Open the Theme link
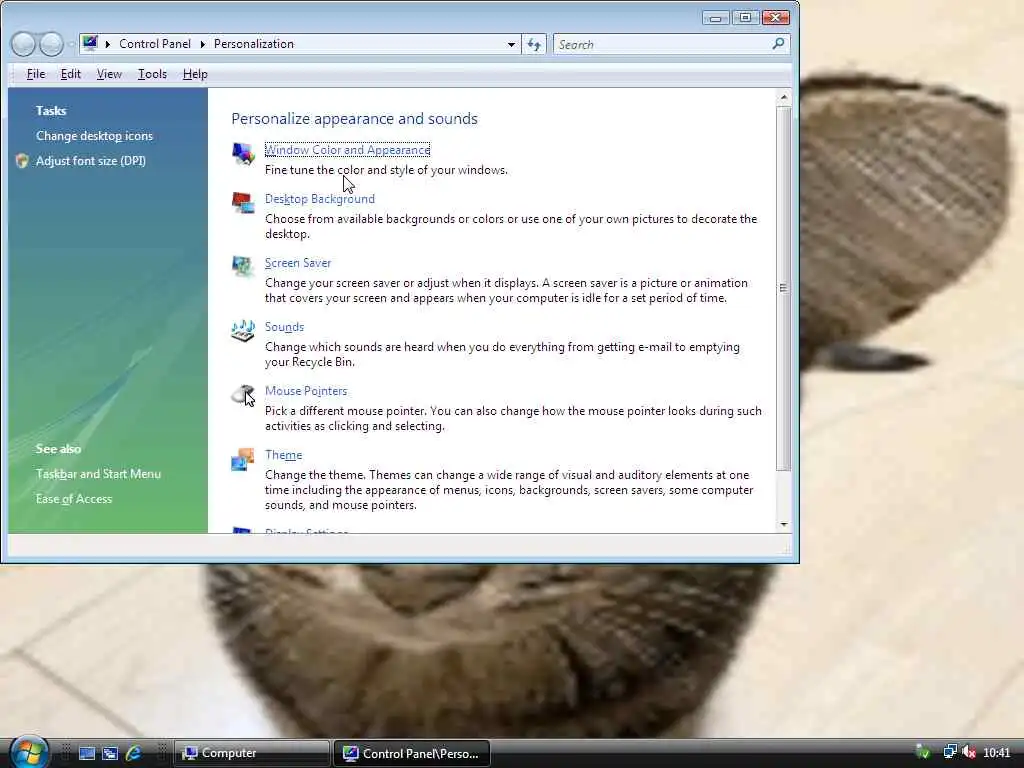The height and width of the screenshot is (768, 1024). pos(283,455)
